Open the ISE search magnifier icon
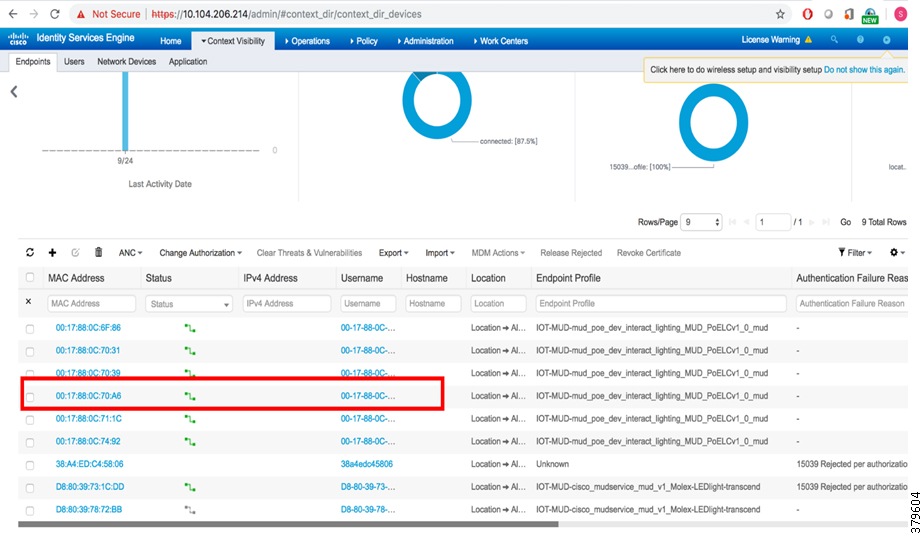Screen dimensions: 924x536 tap(834, 39)
